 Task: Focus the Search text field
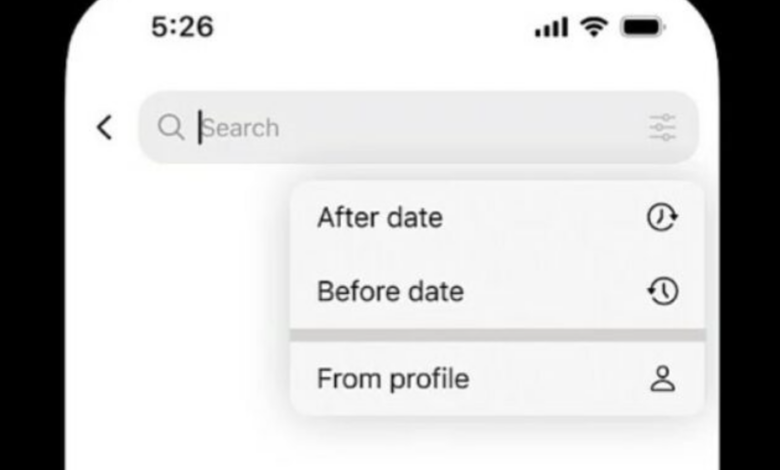tap(418, 127)
